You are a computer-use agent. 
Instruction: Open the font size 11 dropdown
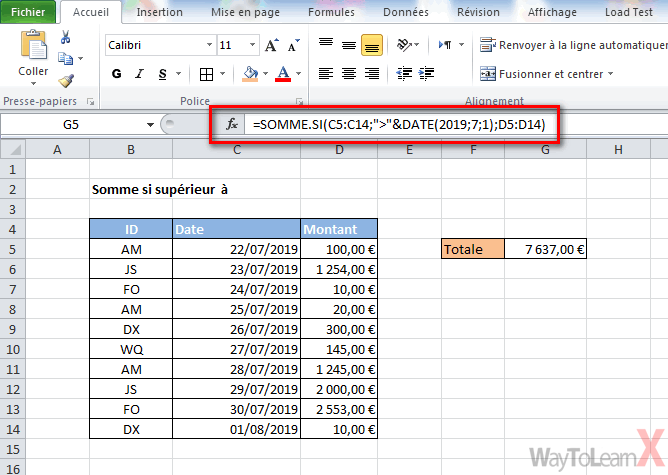coord(253,45)
